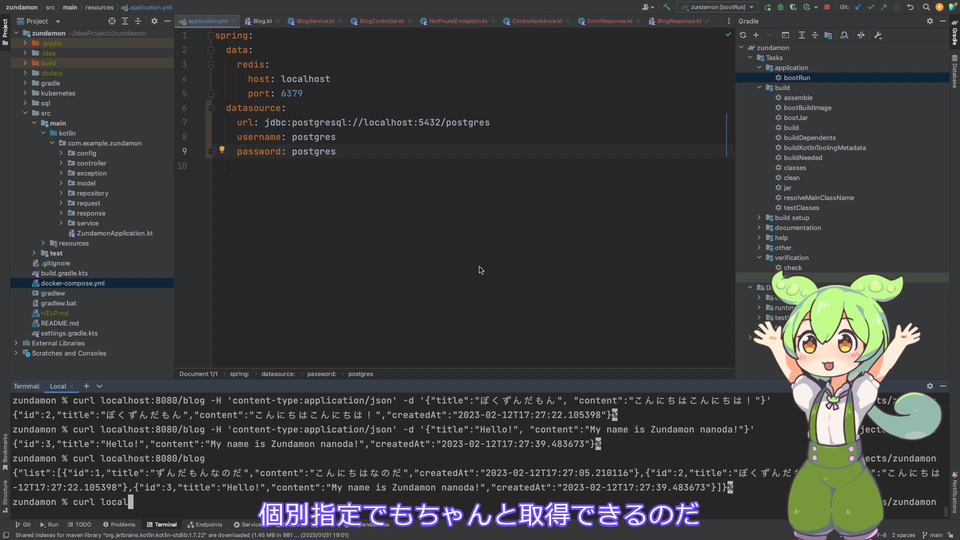Reload all Gradle projects icon
The image size is (960, 540).
coord(743,36)
